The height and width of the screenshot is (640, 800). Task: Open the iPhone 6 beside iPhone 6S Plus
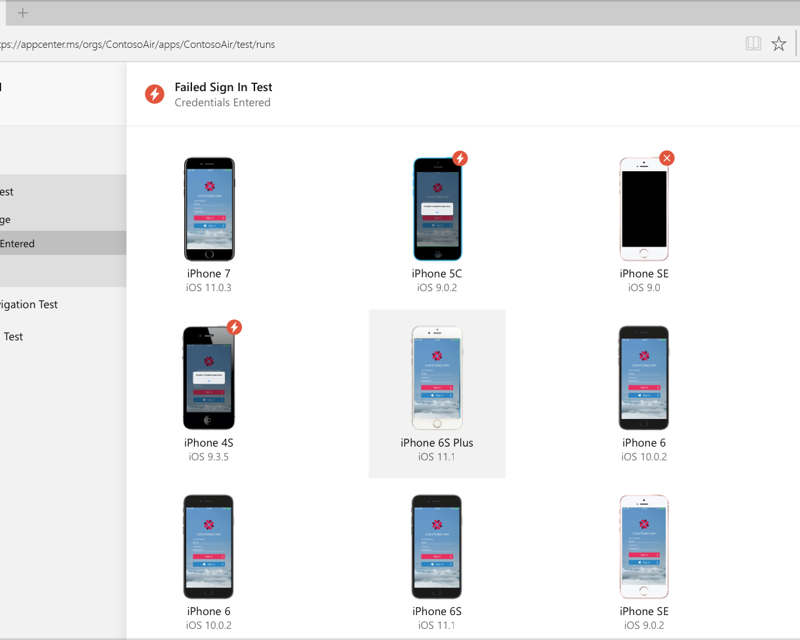(644, 379)
